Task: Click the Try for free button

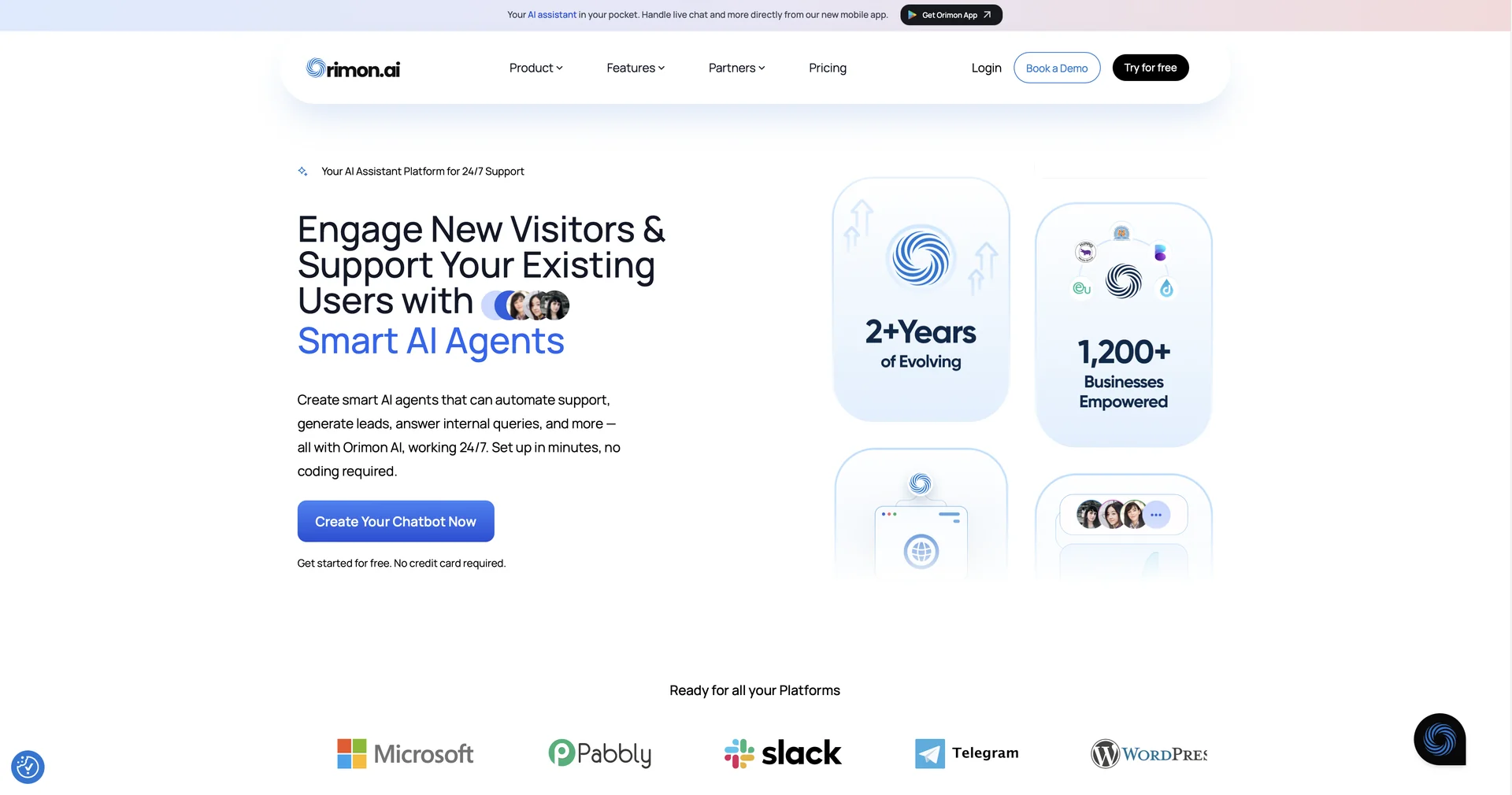Action: tap(1151, 68)
